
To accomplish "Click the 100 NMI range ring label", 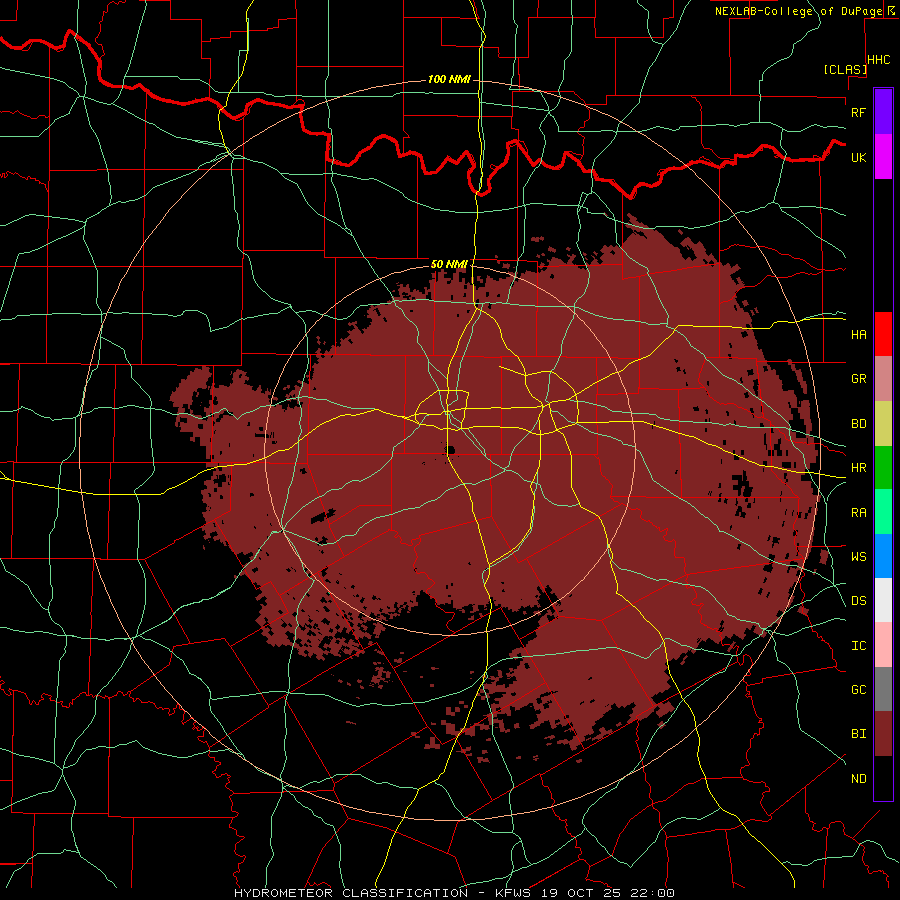I will [x=449, y=79].
